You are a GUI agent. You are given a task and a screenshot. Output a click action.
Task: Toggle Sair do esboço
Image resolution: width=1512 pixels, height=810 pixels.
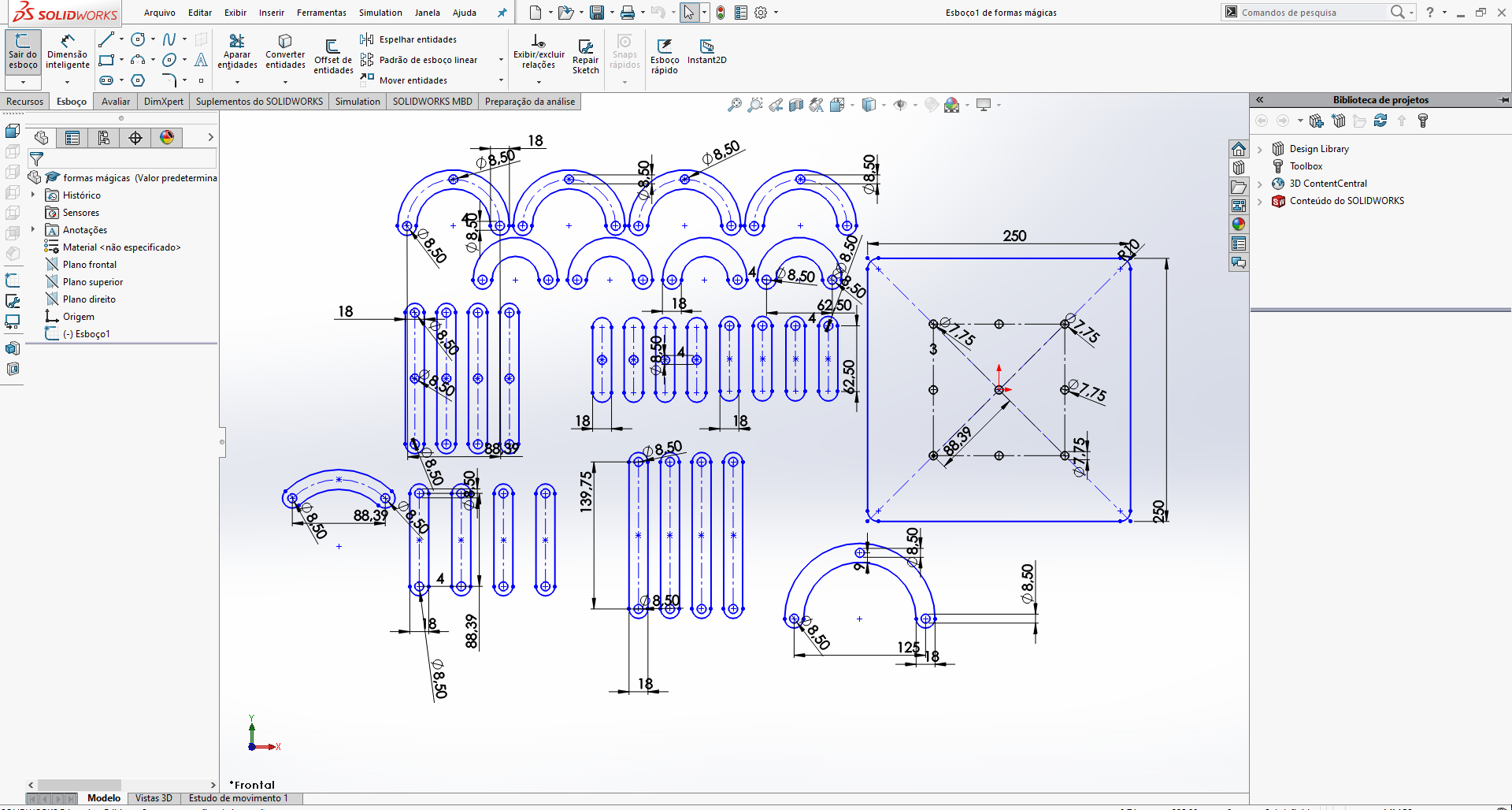pos(23,51)
